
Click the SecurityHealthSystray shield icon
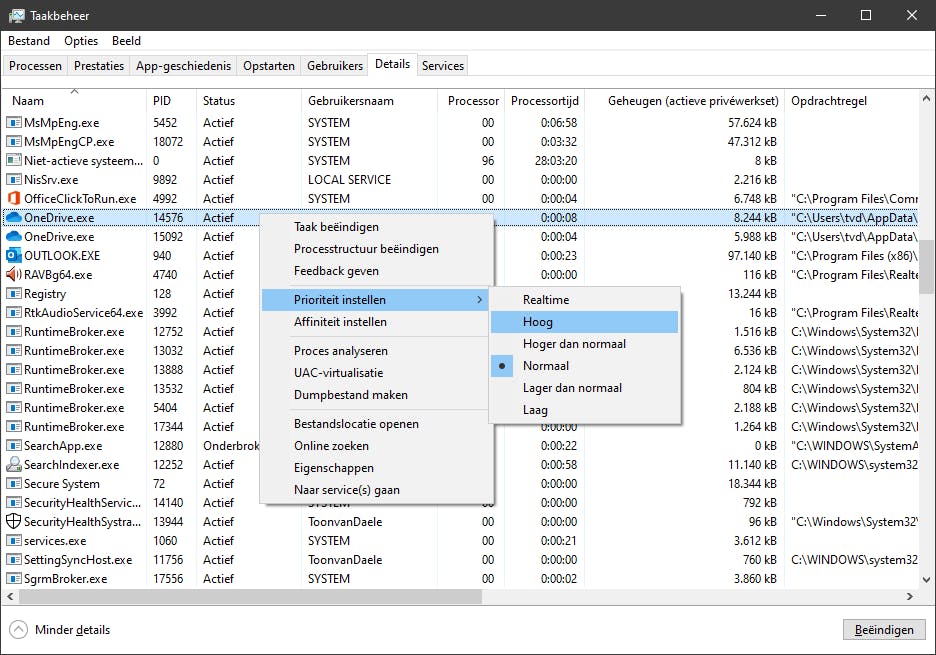[x=14, y=522]
